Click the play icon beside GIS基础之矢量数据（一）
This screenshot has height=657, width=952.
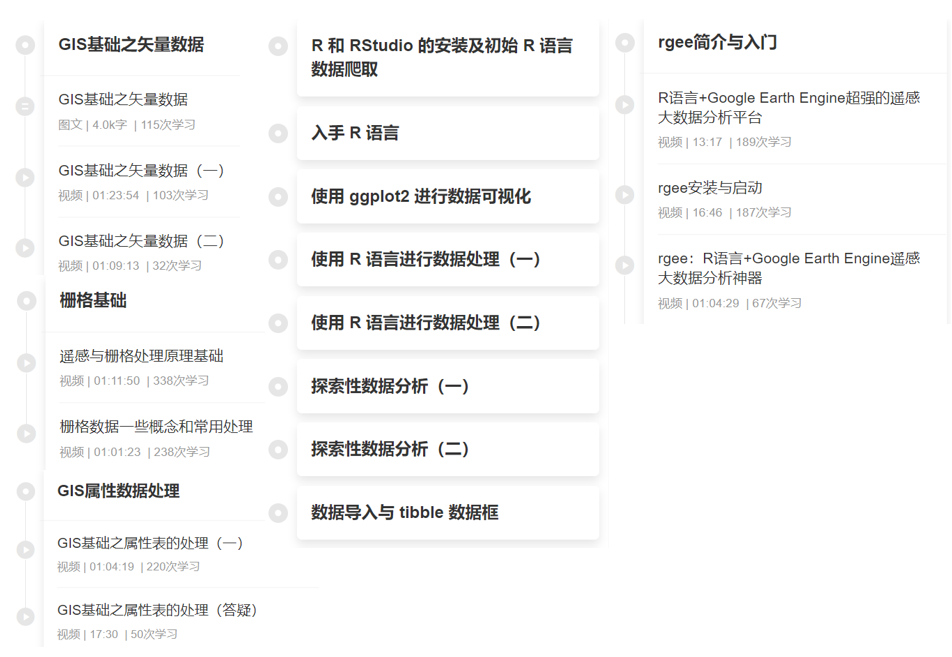[x=25, y=178]
